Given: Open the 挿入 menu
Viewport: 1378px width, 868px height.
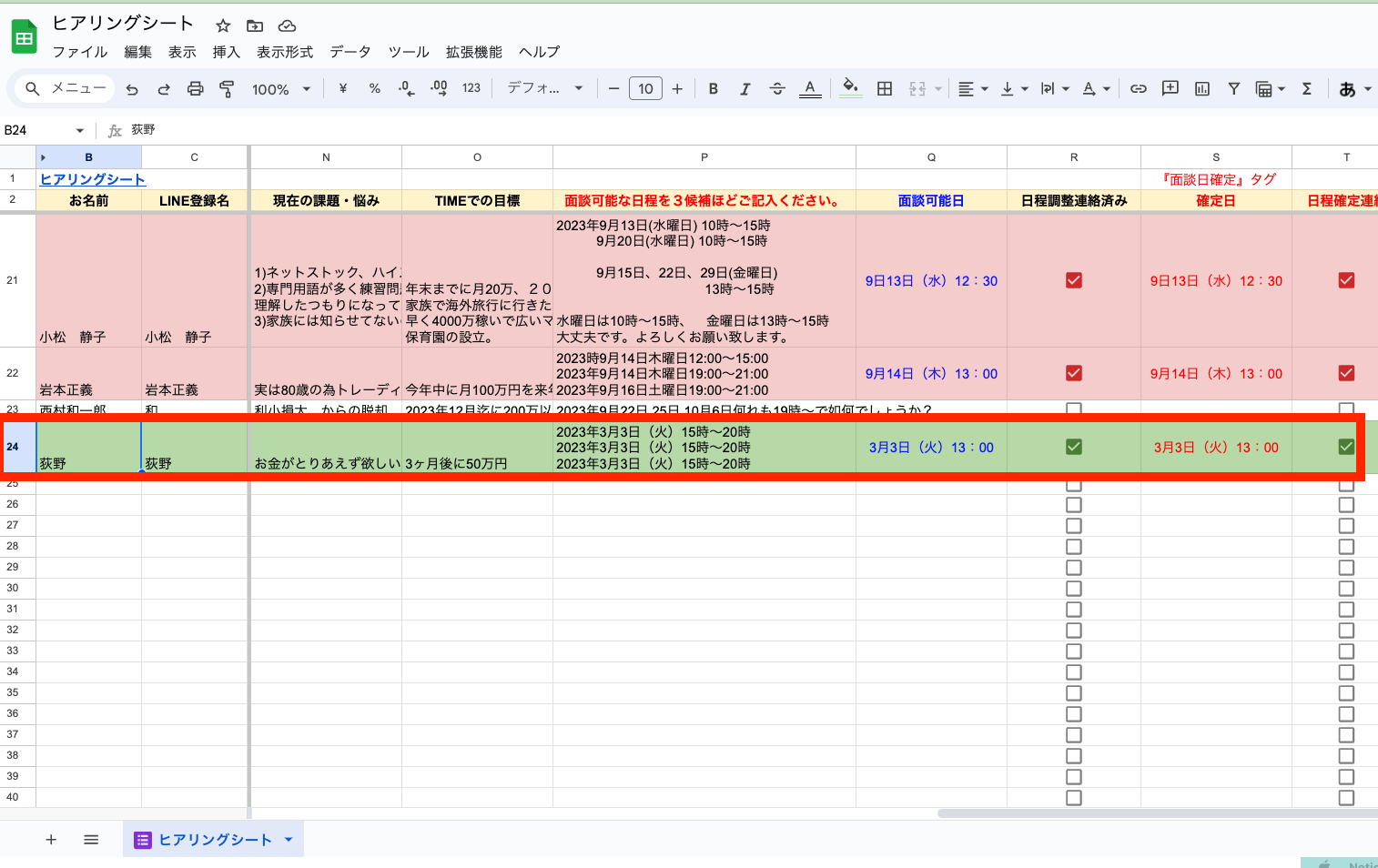Looking at the screenshot, I should click(x=226, y=52).
